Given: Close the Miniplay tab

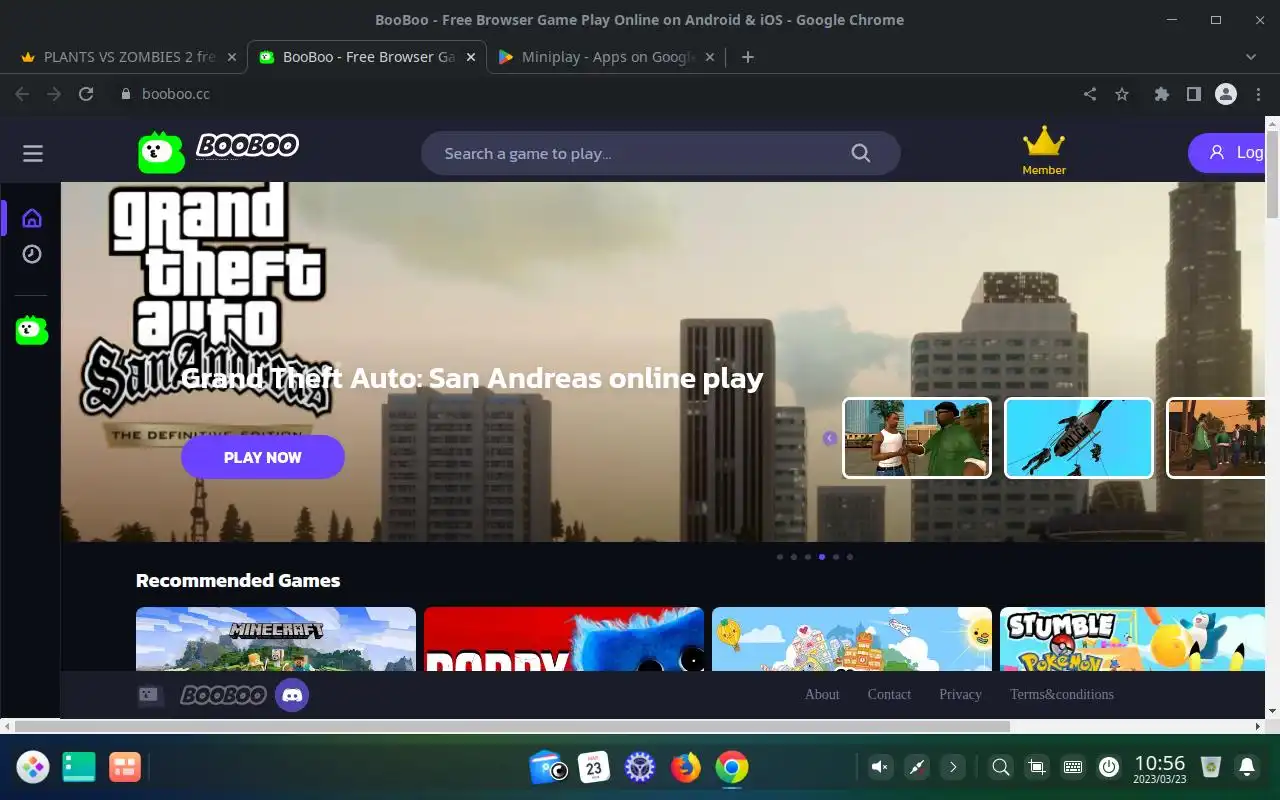Looking at the screenshot, I should tap(710, 57).
